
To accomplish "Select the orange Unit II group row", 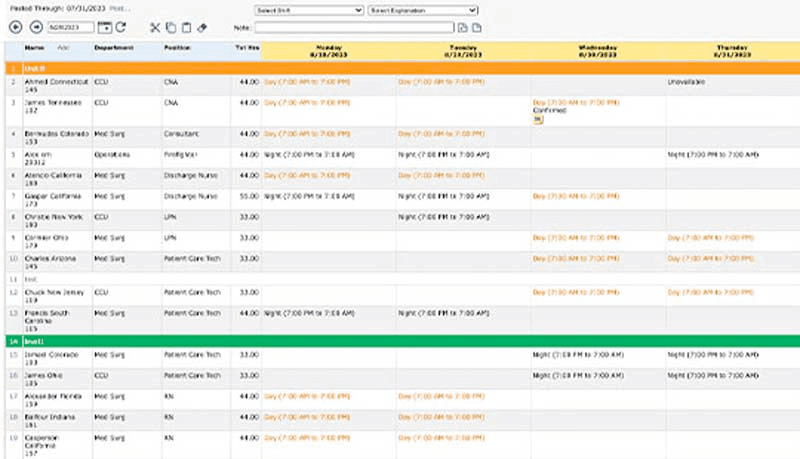I will [x=400, y=67].
